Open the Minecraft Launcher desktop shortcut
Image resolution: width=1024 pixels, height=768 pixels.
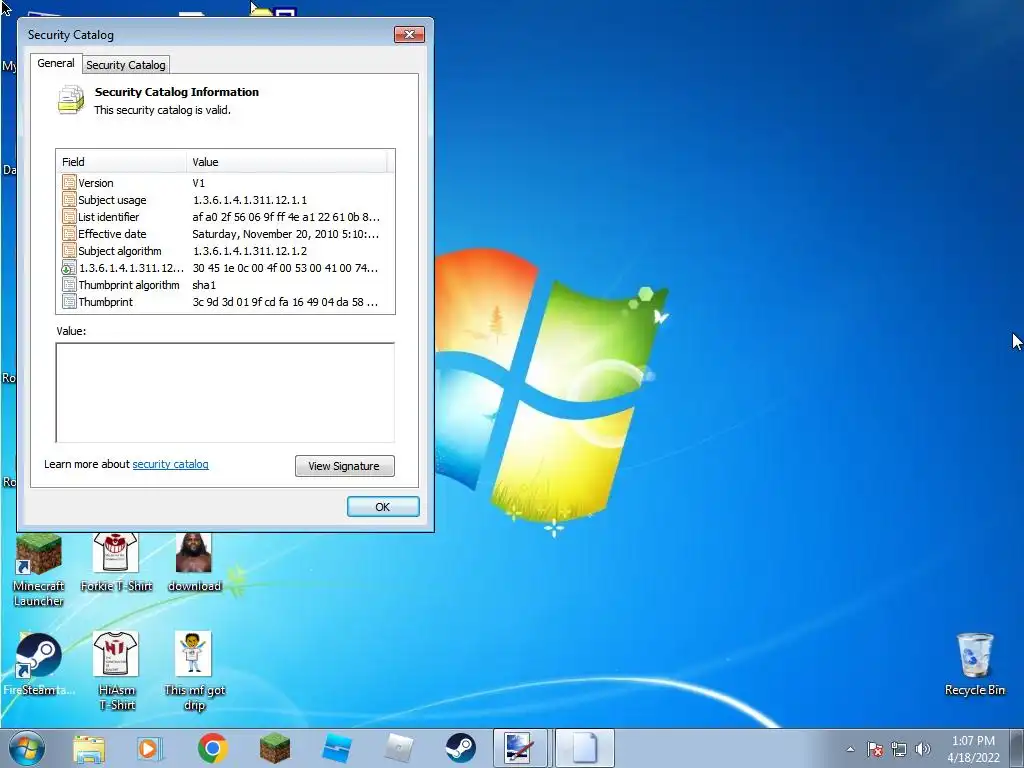39,569
